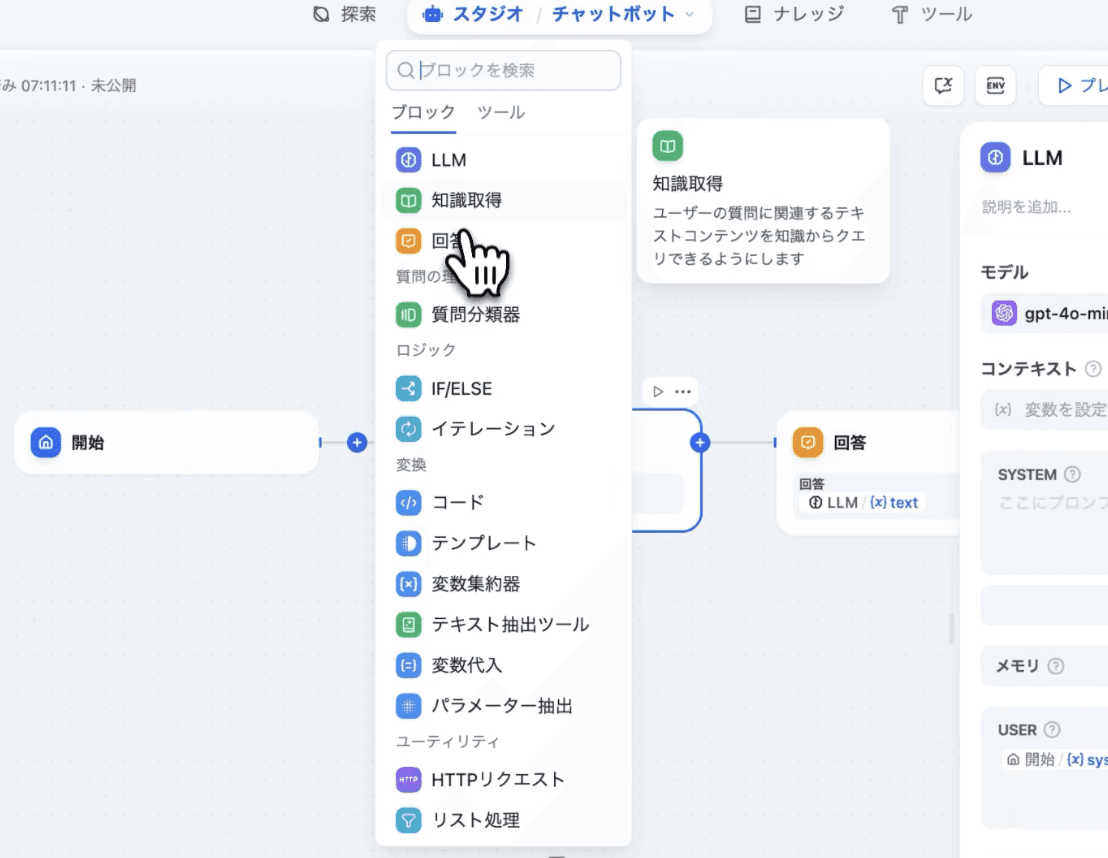Select the 知識取得 block icon
Screen dimensions: 1108x858
click(x=408, y=200)
